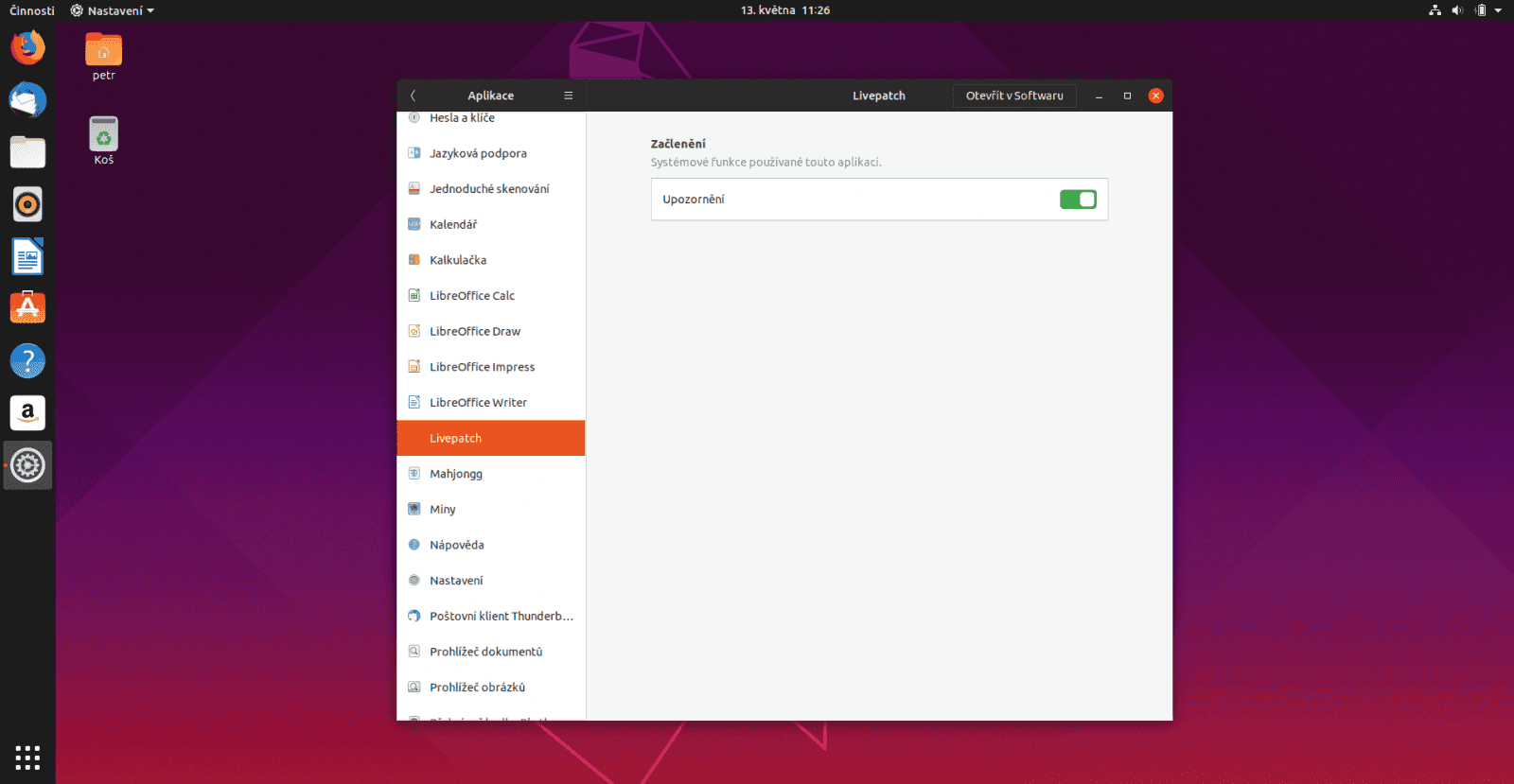Screen dimensions: 1514x784
Task: Select Prohlížeč obrázků in the list
Action: (491, 688)
